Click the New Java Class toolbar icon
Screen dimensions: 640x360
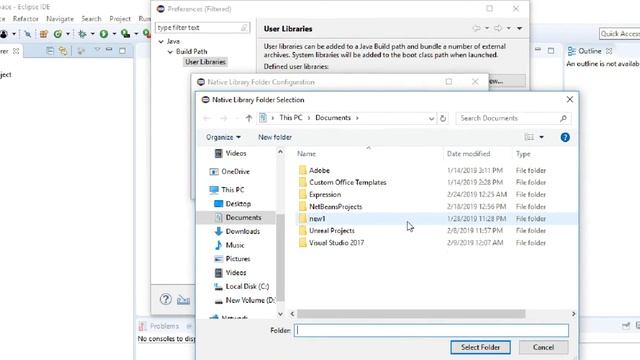(x=58, y=34)
